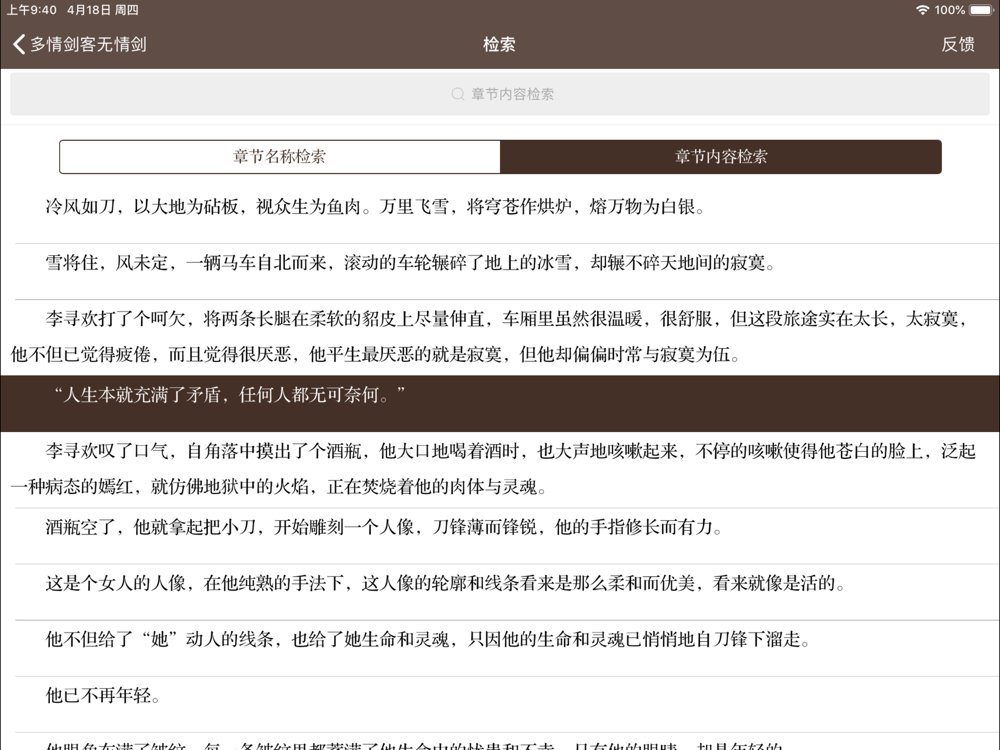Viewport: 1000px width, 750px height.
Task: Tap the Wi-Fi status icon
Action: pos(922,10)
